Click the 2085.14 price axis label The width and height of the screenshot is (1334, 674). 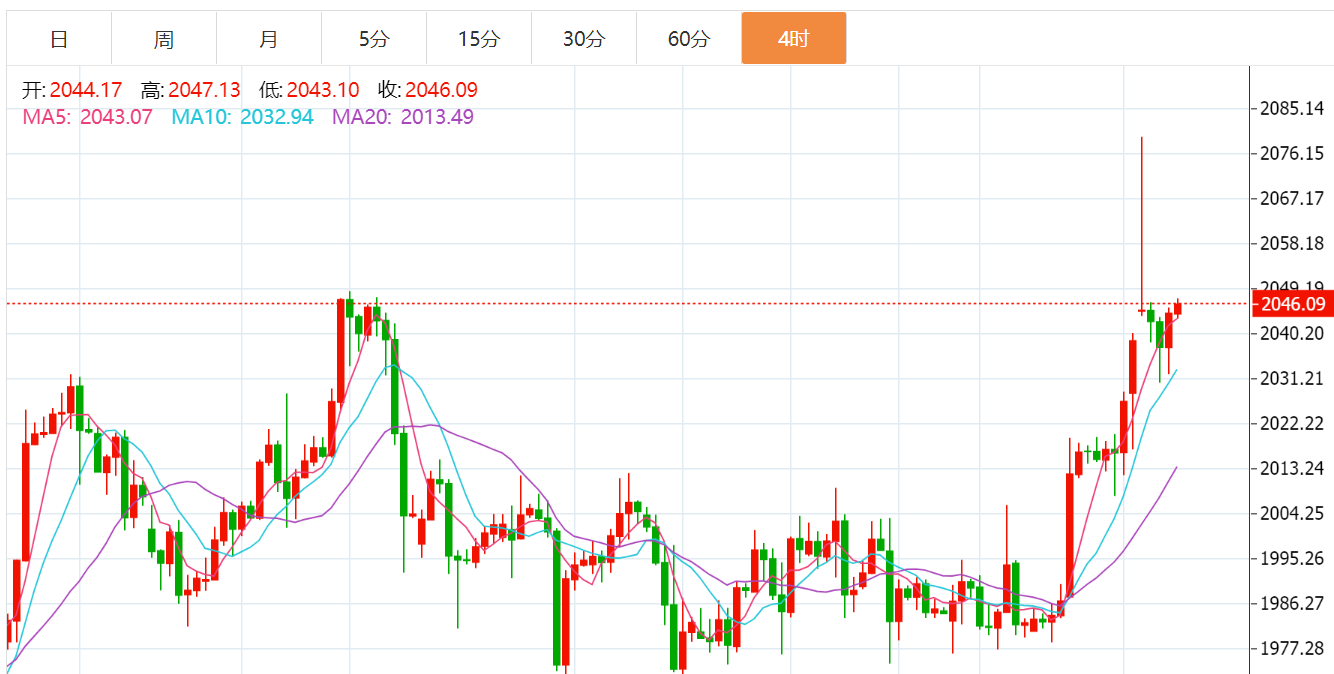(1292, 108)
